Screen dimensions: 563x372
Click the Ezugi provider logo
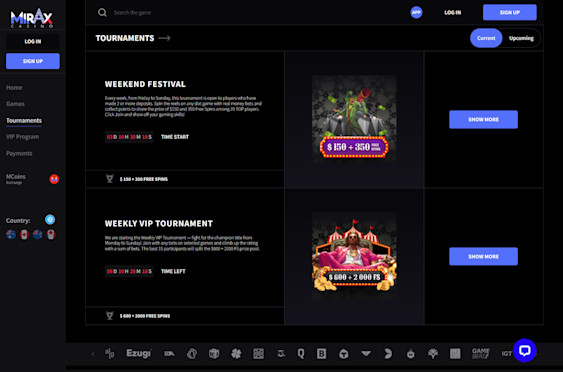coord(139,354)
